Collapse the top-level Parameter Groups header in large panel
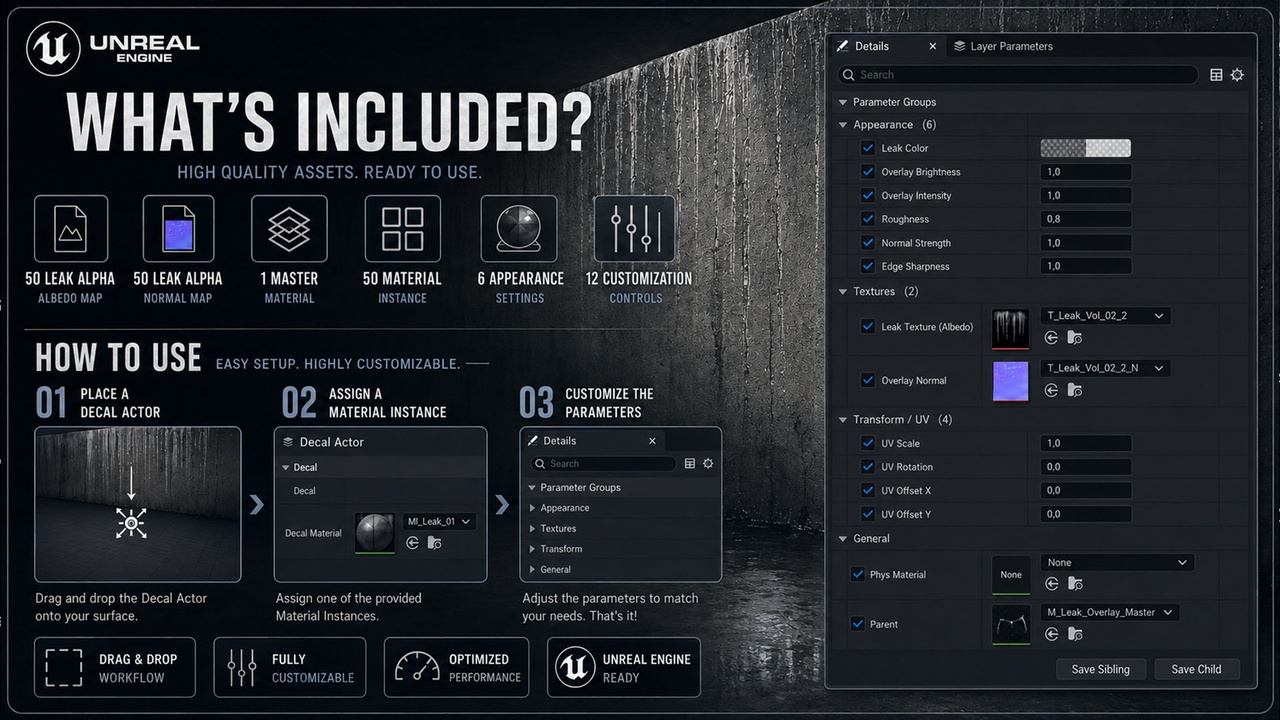Viewport: 1280px width, 720px height. (843, 102)
